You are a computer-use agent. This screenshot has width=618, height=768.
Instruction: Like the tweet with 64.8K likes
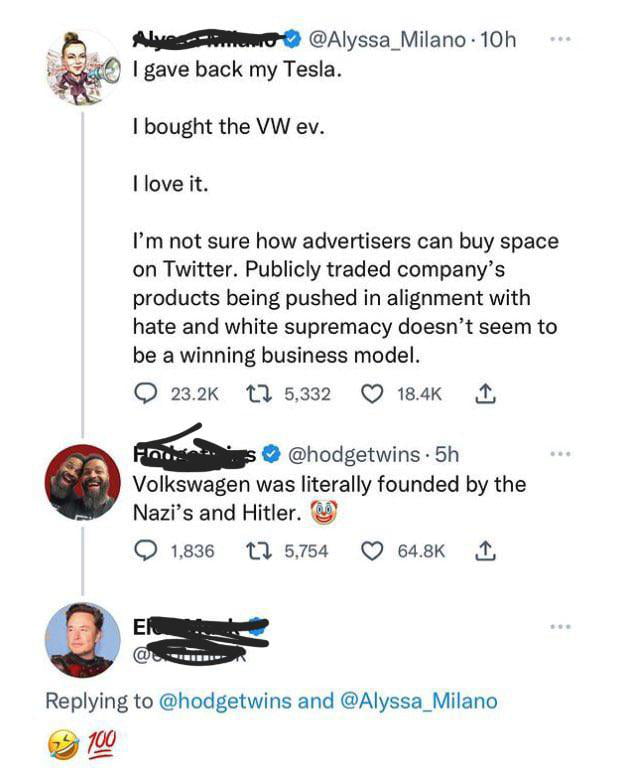[375, 550]
